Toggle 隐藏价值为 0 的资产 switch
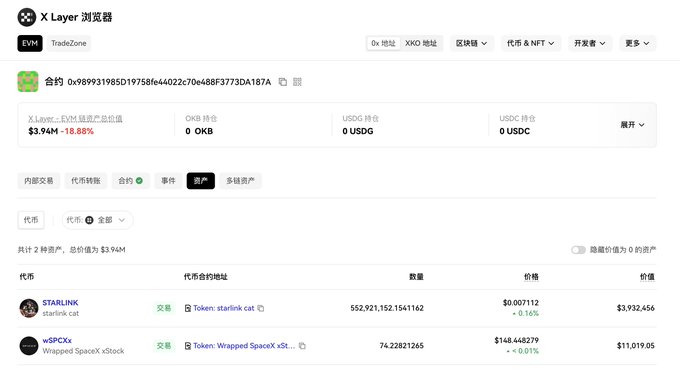Screen dimensions: 680x377 tap(578, 250)
